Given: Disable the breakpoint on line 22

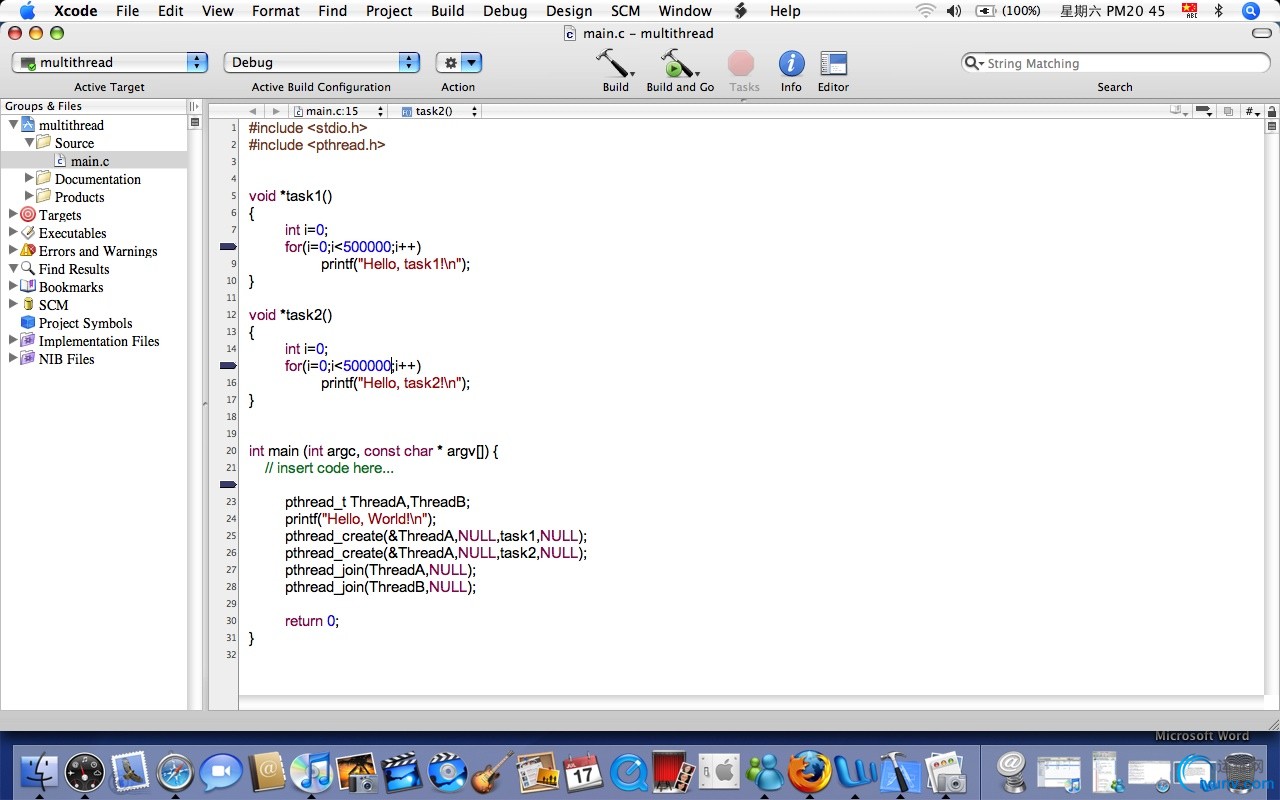Looking at the screenshot, I should click(227, 484).
